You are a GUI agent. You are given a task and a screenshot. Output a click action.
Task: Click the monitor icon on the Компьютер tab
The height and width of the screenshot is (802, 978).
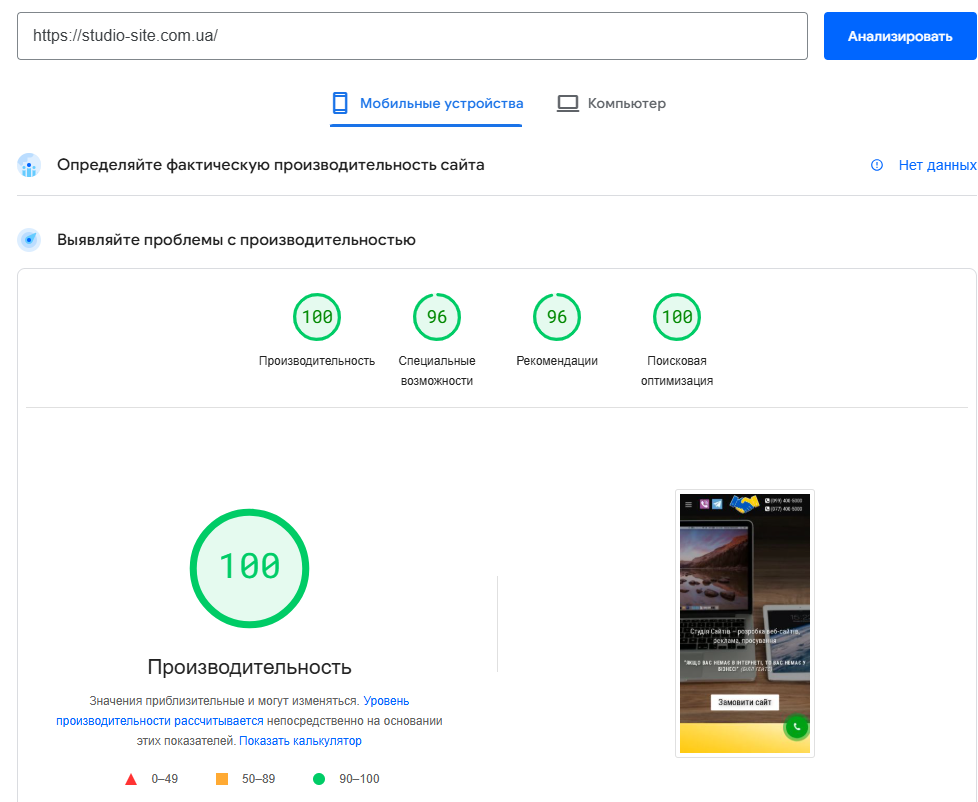569,101
